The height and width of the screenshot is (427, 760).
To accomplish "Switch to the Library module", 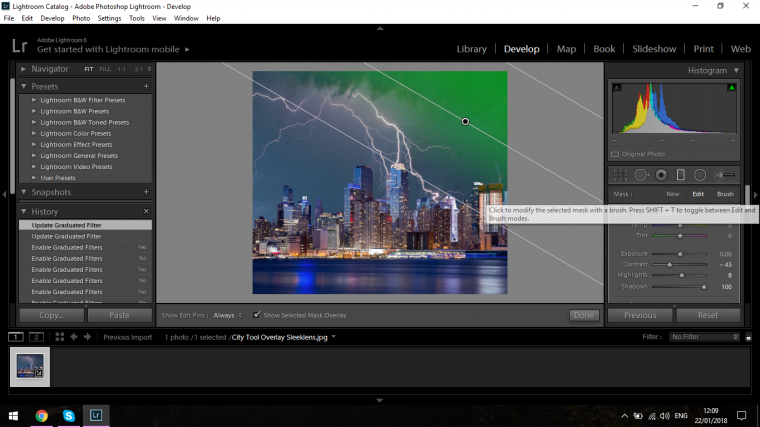I will coord(472,49).
